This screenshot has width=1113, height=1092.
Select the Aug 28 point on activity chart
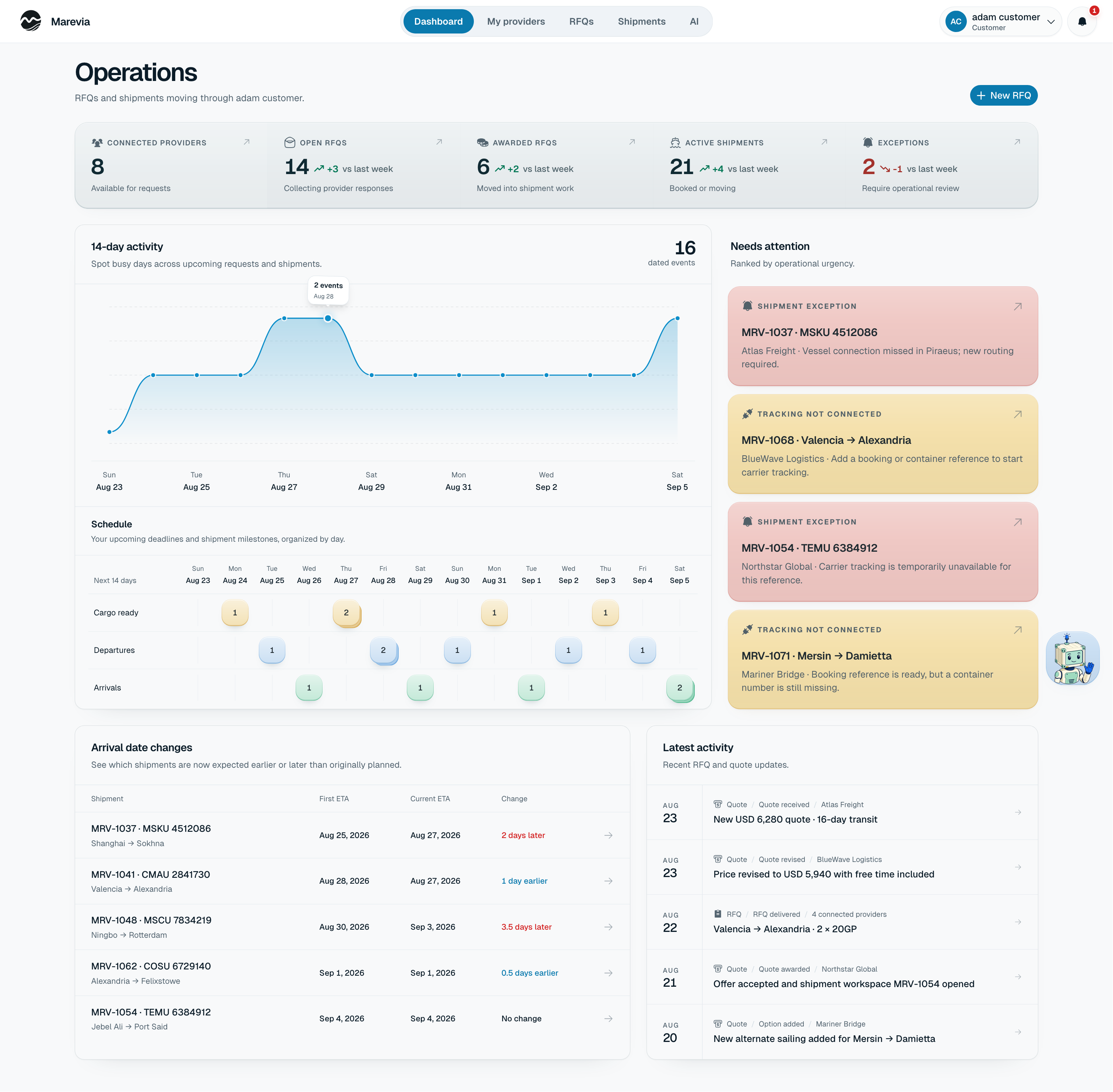(328, 318)
